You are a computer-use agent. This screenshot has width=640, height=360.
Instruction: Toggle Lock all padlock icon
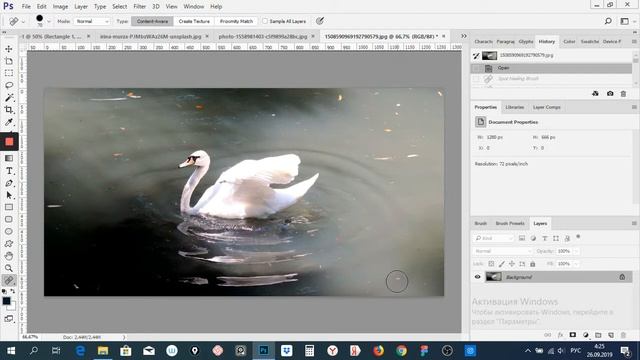(x=532, y=264)
